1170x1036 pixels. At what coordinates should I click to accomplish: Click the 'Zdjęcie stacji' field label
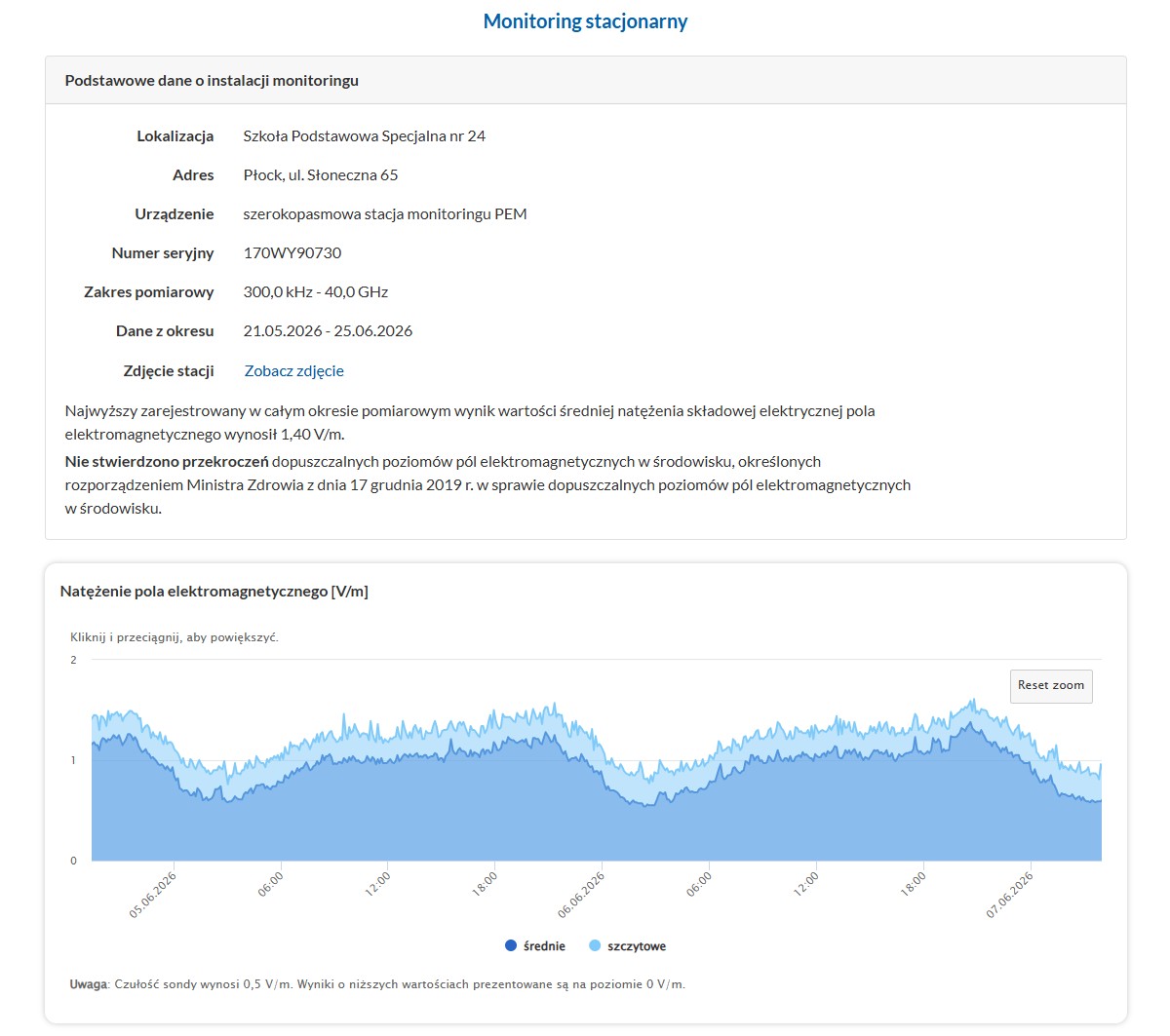point(169,371)
